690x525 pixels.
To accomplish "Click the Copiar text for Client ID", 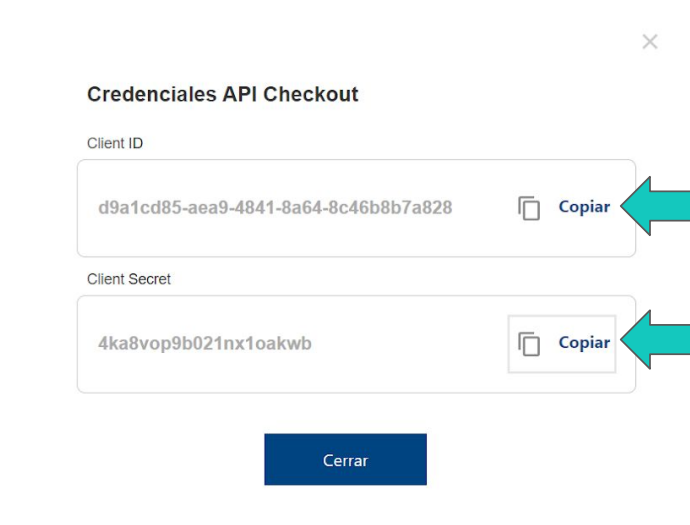I will [x=584, y=207].
